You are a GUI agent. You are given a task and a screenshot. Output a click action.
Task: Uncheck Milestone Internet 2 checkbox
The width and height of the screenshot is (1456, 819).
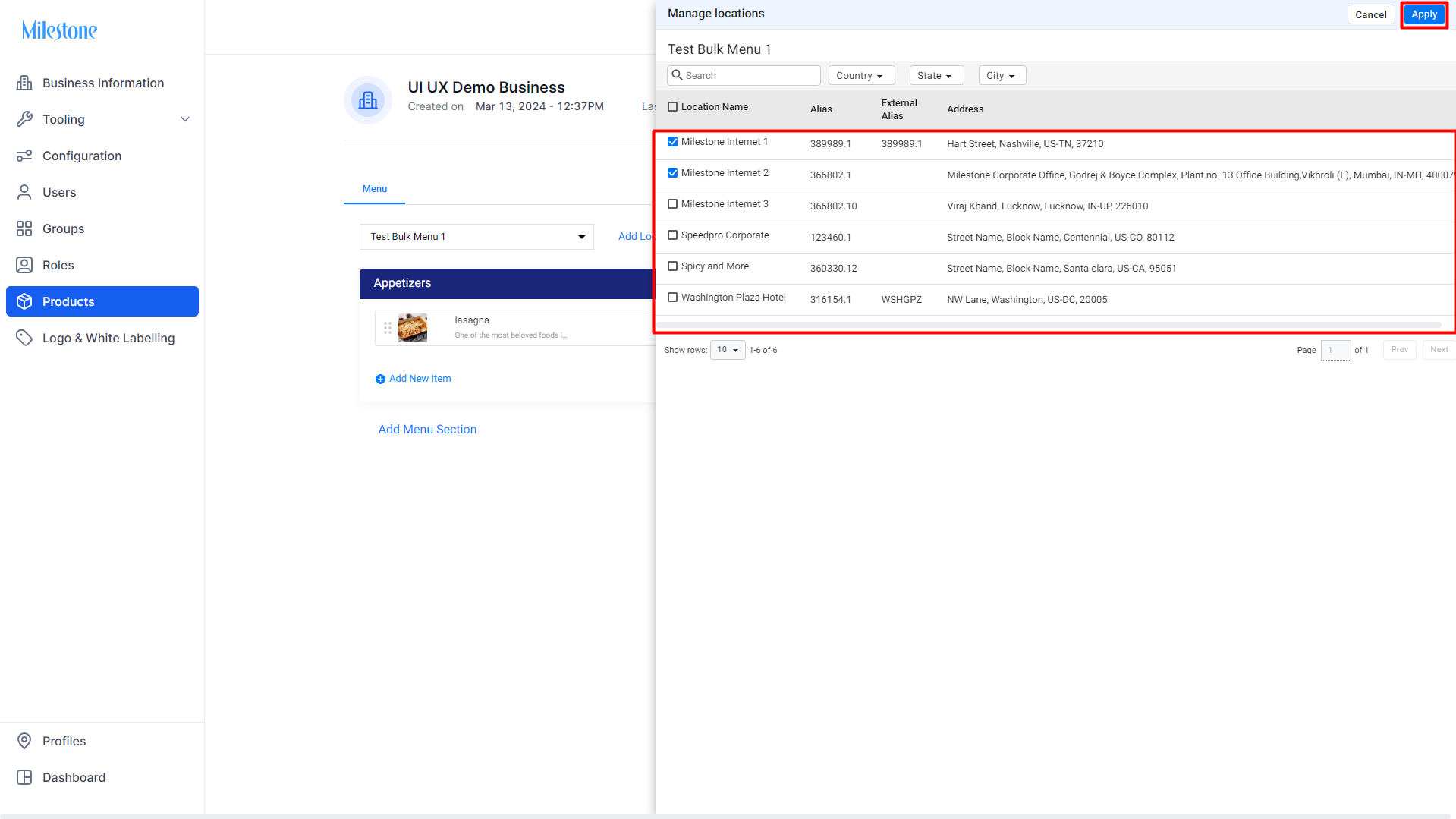pos(672,173)
